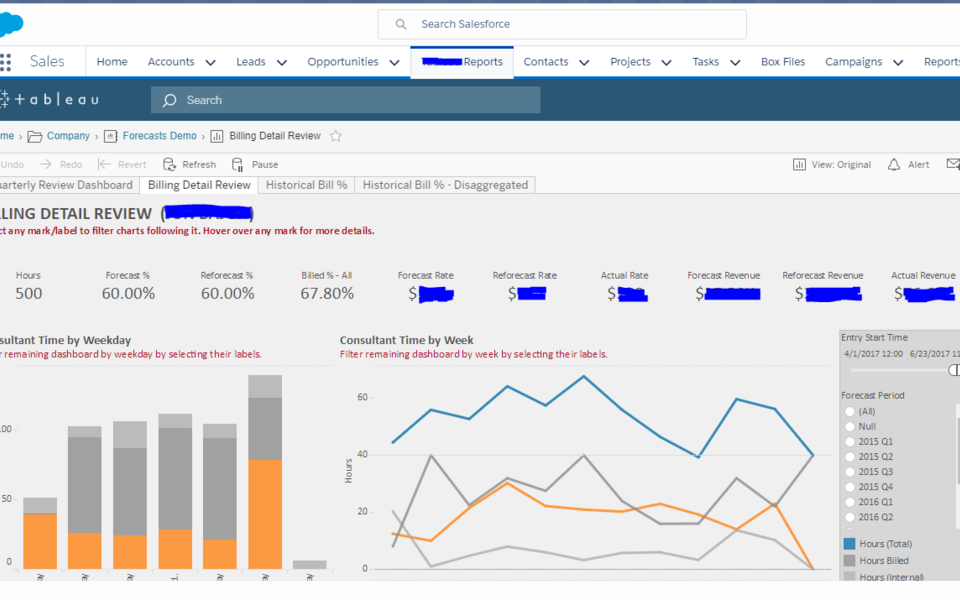This screenshot has width=960, height=600.
Task: Click the Refresh button label
Action: (199, 165)
